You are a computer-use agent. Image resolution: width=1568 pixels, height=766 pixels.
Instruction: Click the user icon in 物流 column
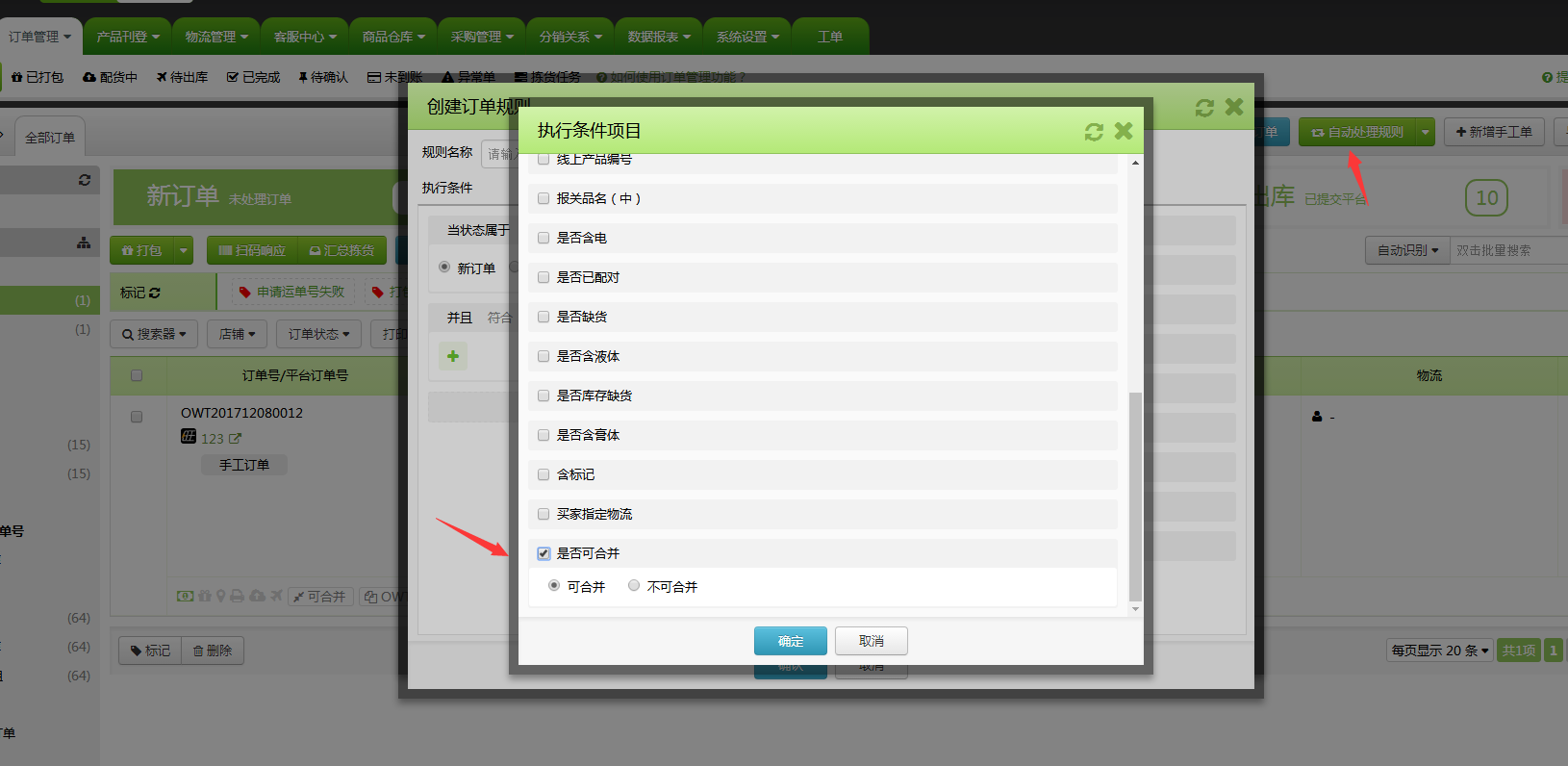pyautogui.click(x=1317, y=417)
